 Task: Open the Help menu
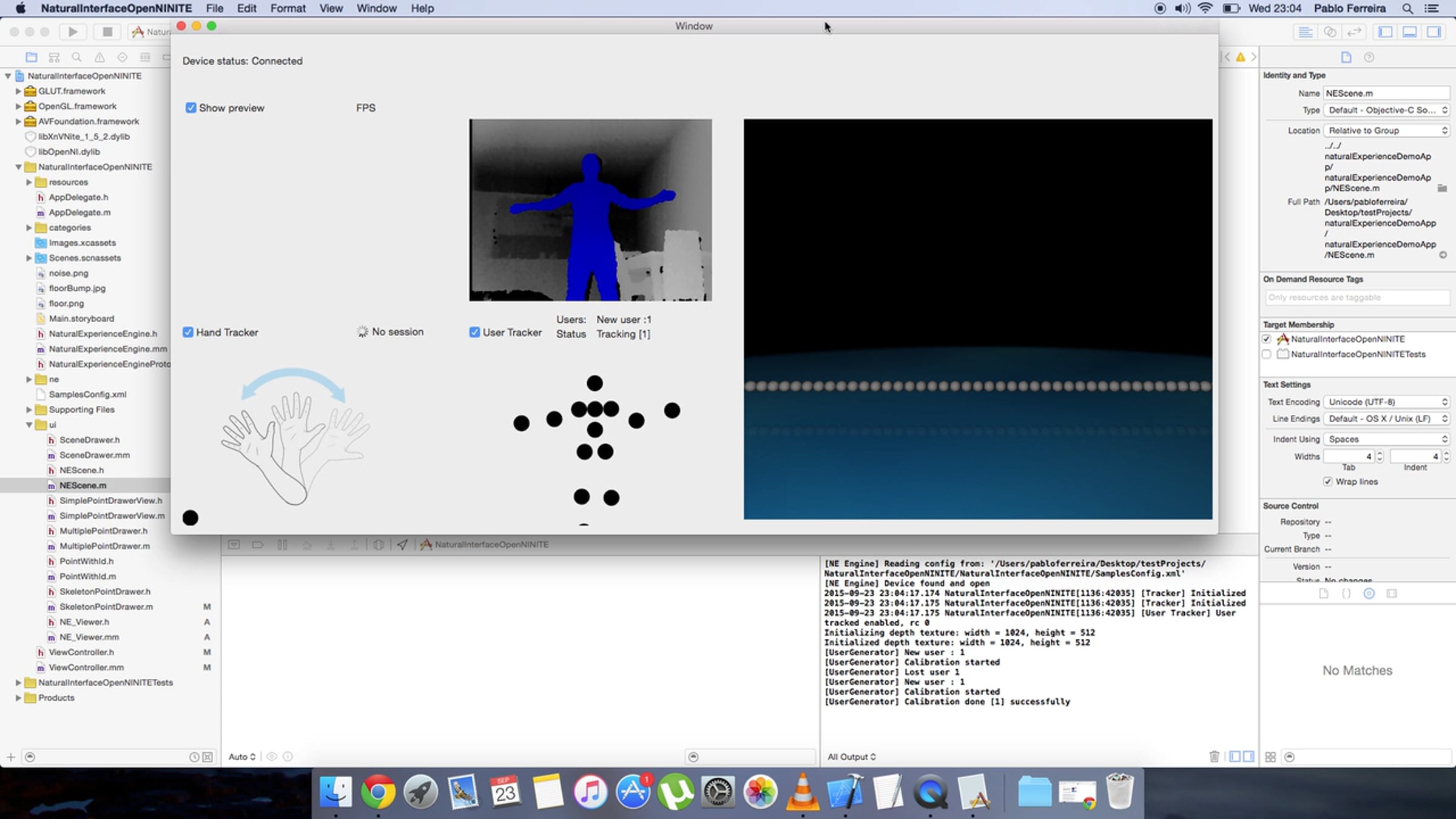422,8
